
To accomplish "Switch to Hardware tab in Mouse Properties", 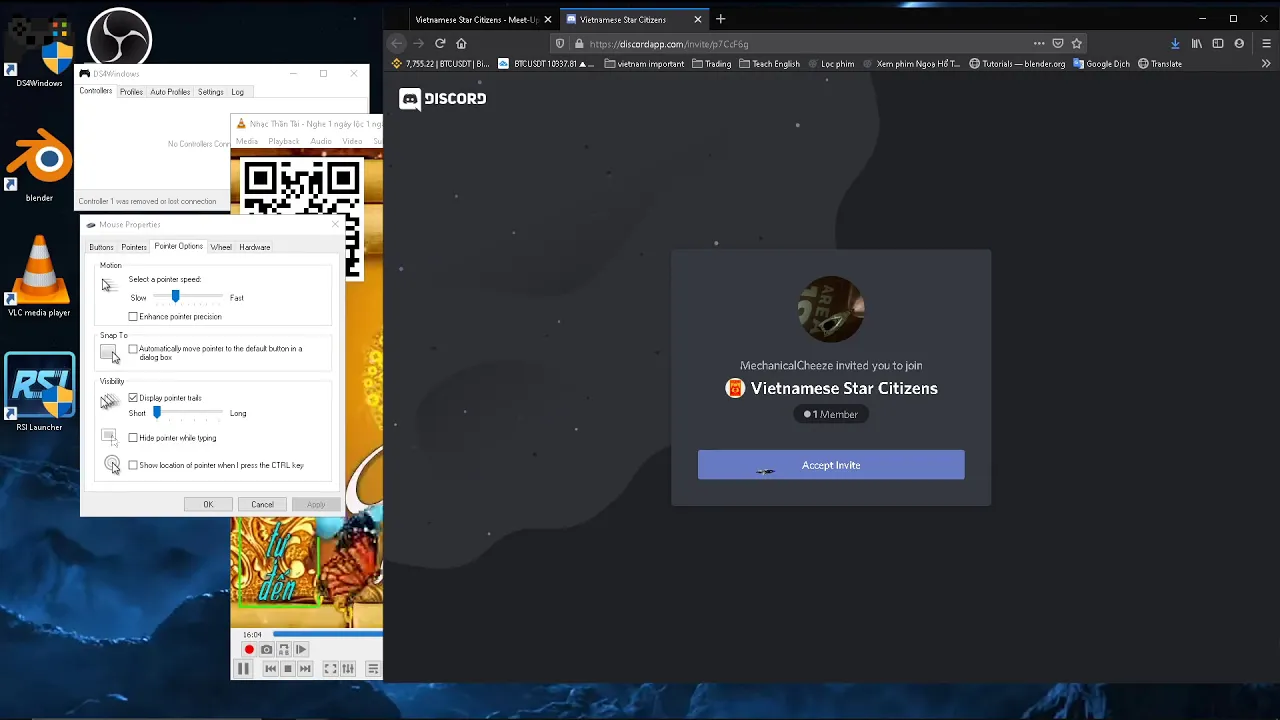I will 254,247.
